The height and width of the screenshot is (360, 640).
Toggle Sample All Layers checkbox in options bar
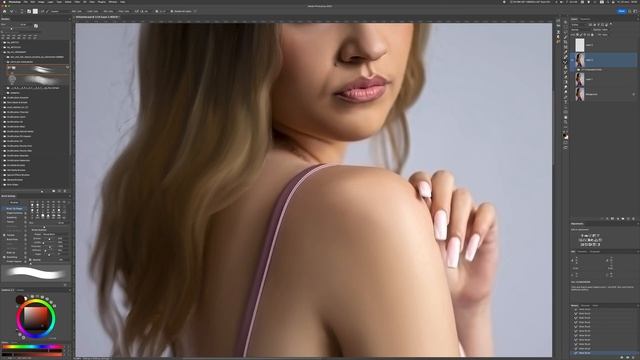click(172, 11)
